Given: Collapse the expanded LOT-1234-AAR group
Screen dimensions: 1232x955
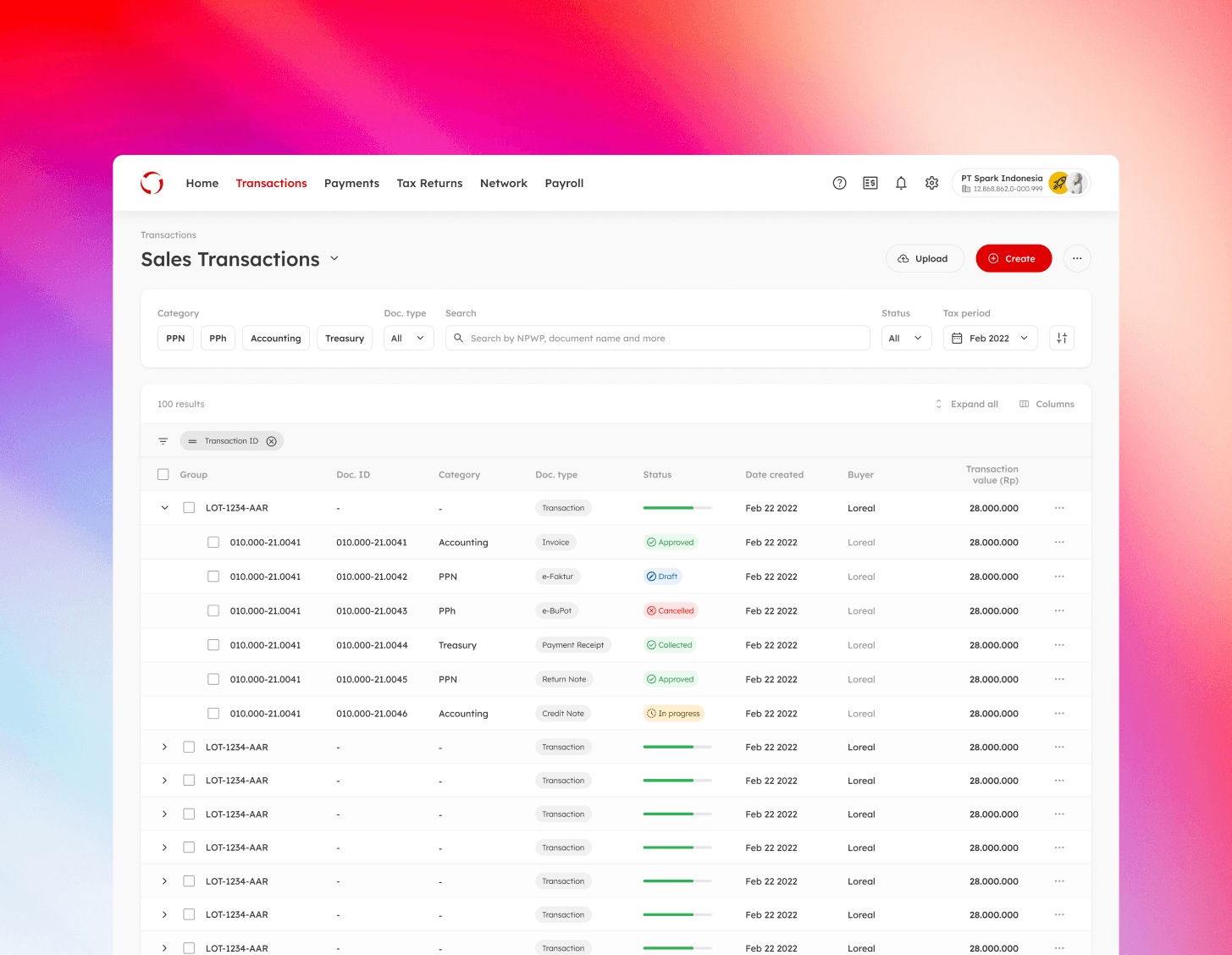Looking at the screenshot, I should [164, 508].
